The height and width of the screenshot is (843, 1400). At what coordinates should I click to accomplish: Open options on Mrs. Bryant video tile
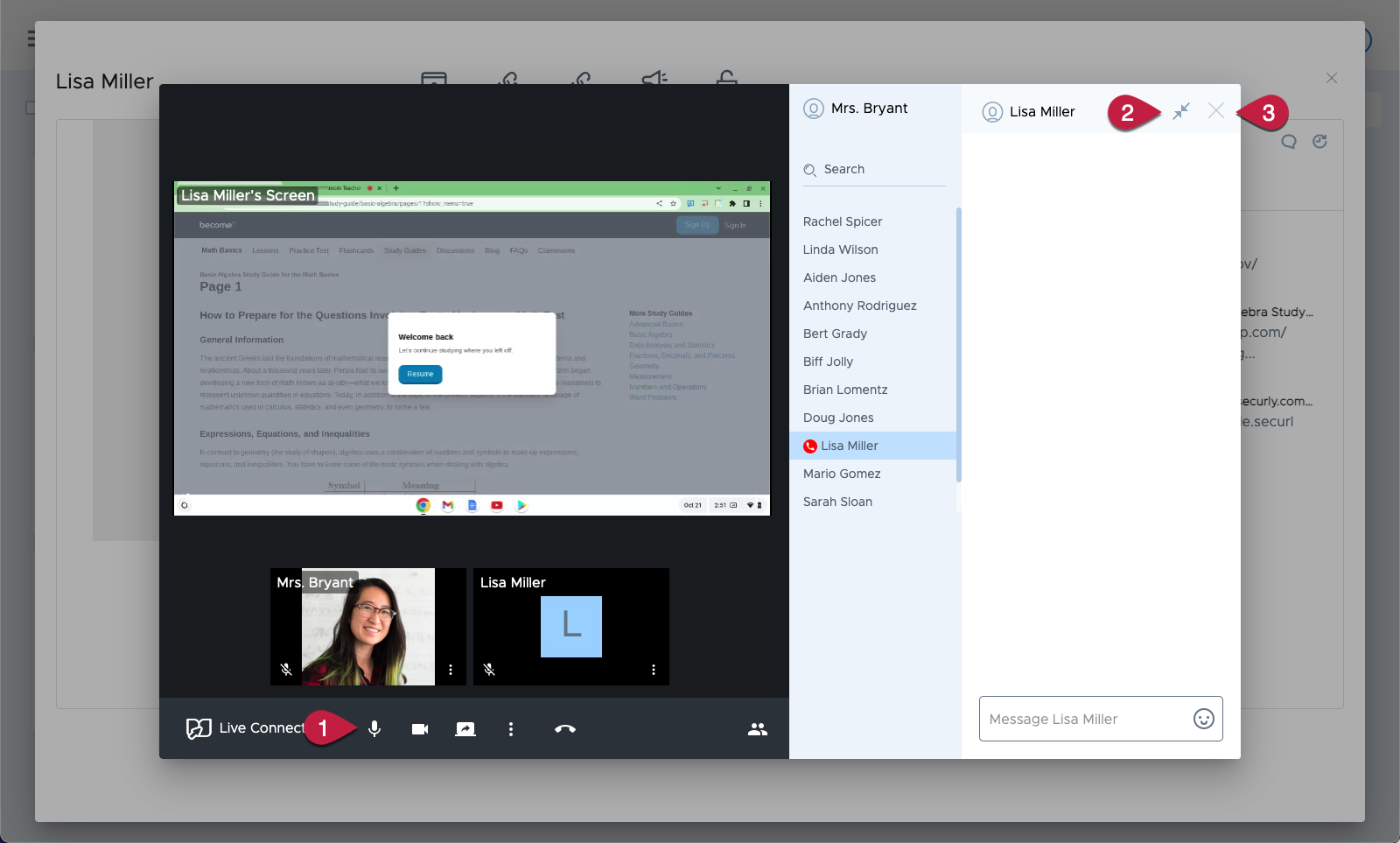click(x=451, y=670)
